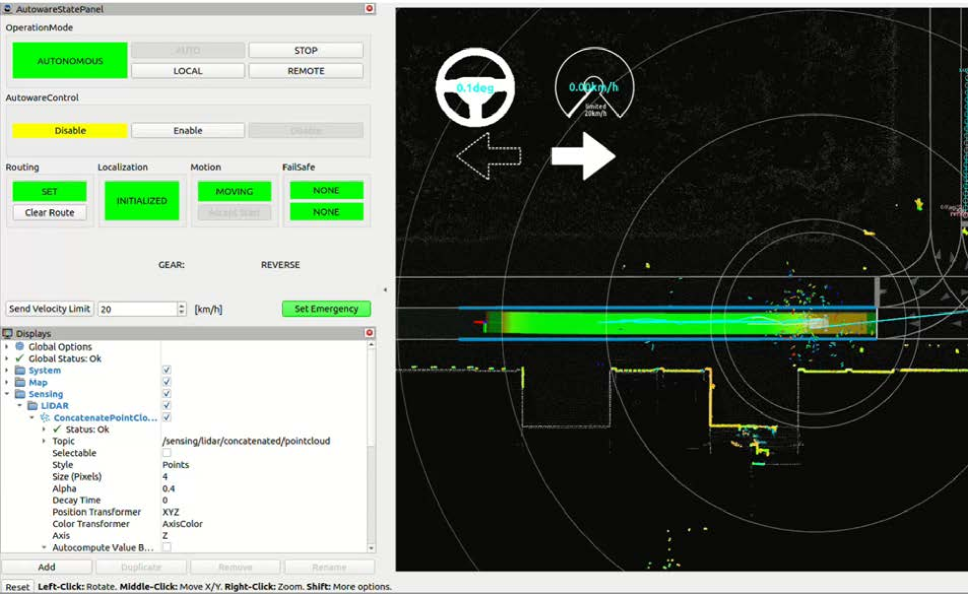
Task: Click the Global Options icon
Action: (x=20, y=347)
